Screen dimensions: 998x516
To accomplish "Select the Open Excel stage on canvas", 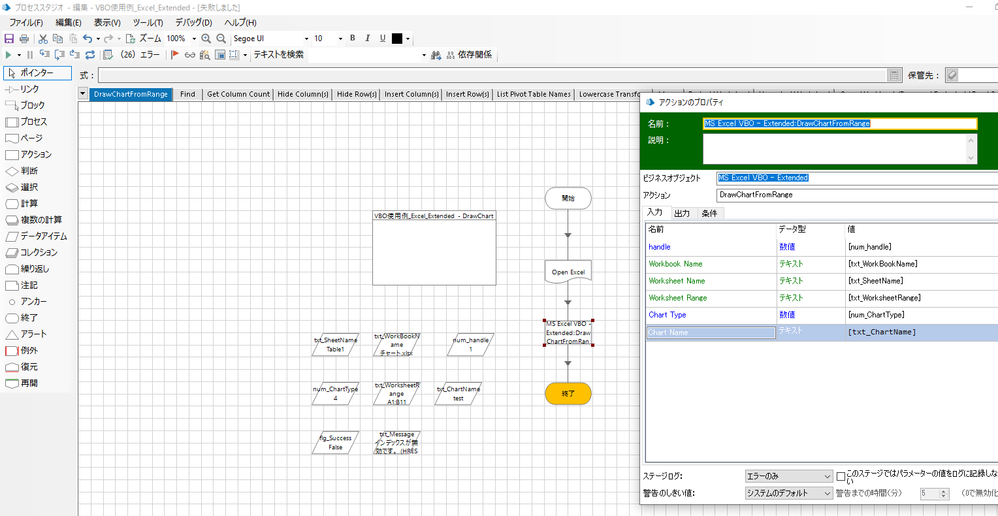I will [568, 272].
